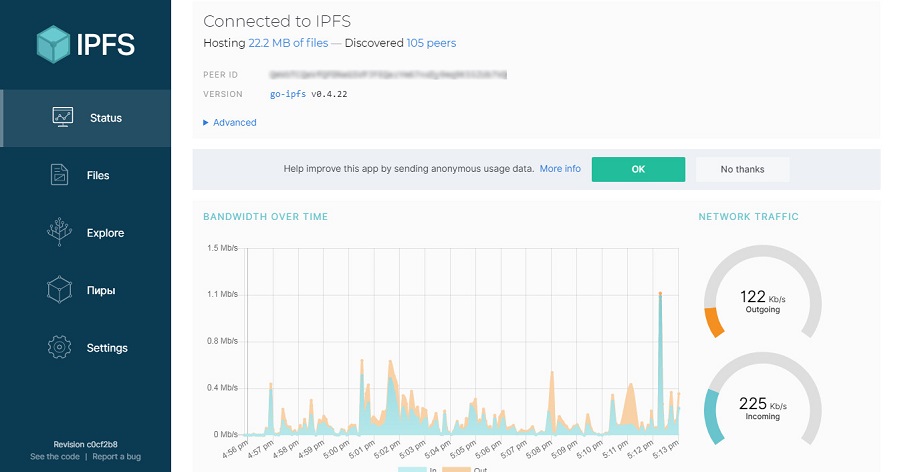The height and width of the screenshot is (472, 900).
Task: Expand the Advanced details
Action: [230, 122]
